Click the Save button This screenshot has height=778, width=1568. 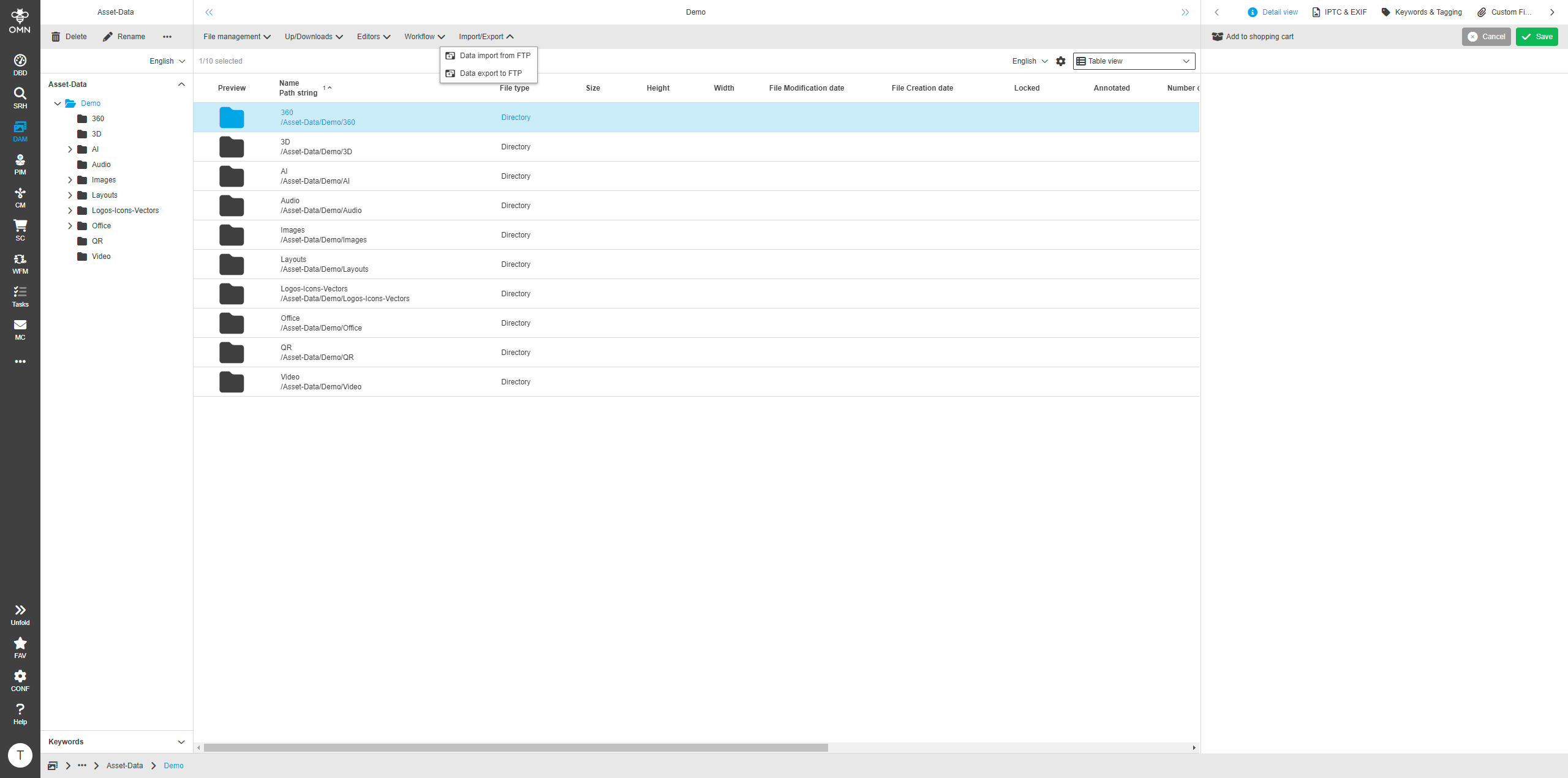(1537, 37)
